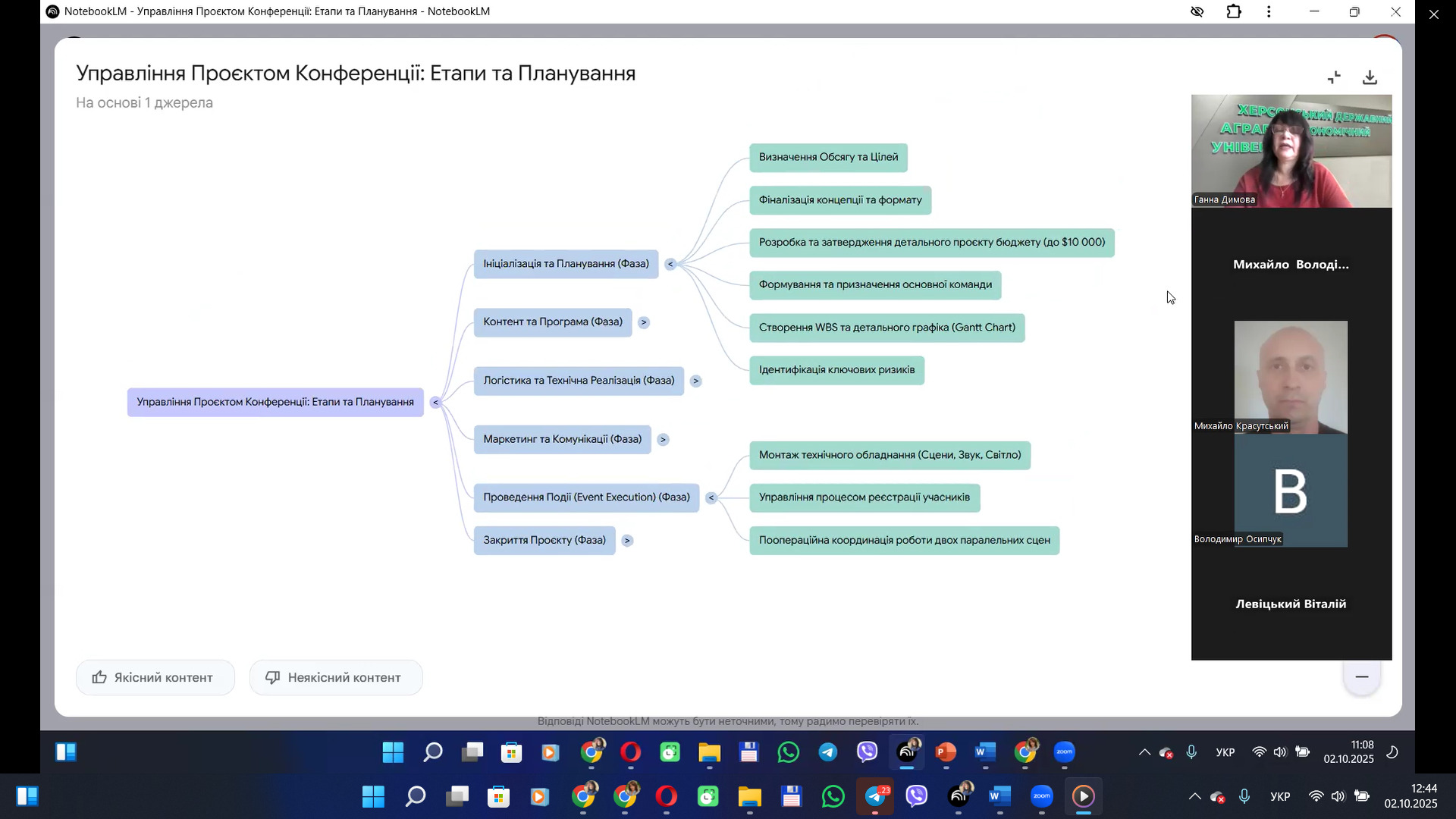Click the Якісний контент thumbs-up button

[x=155, y=677]
